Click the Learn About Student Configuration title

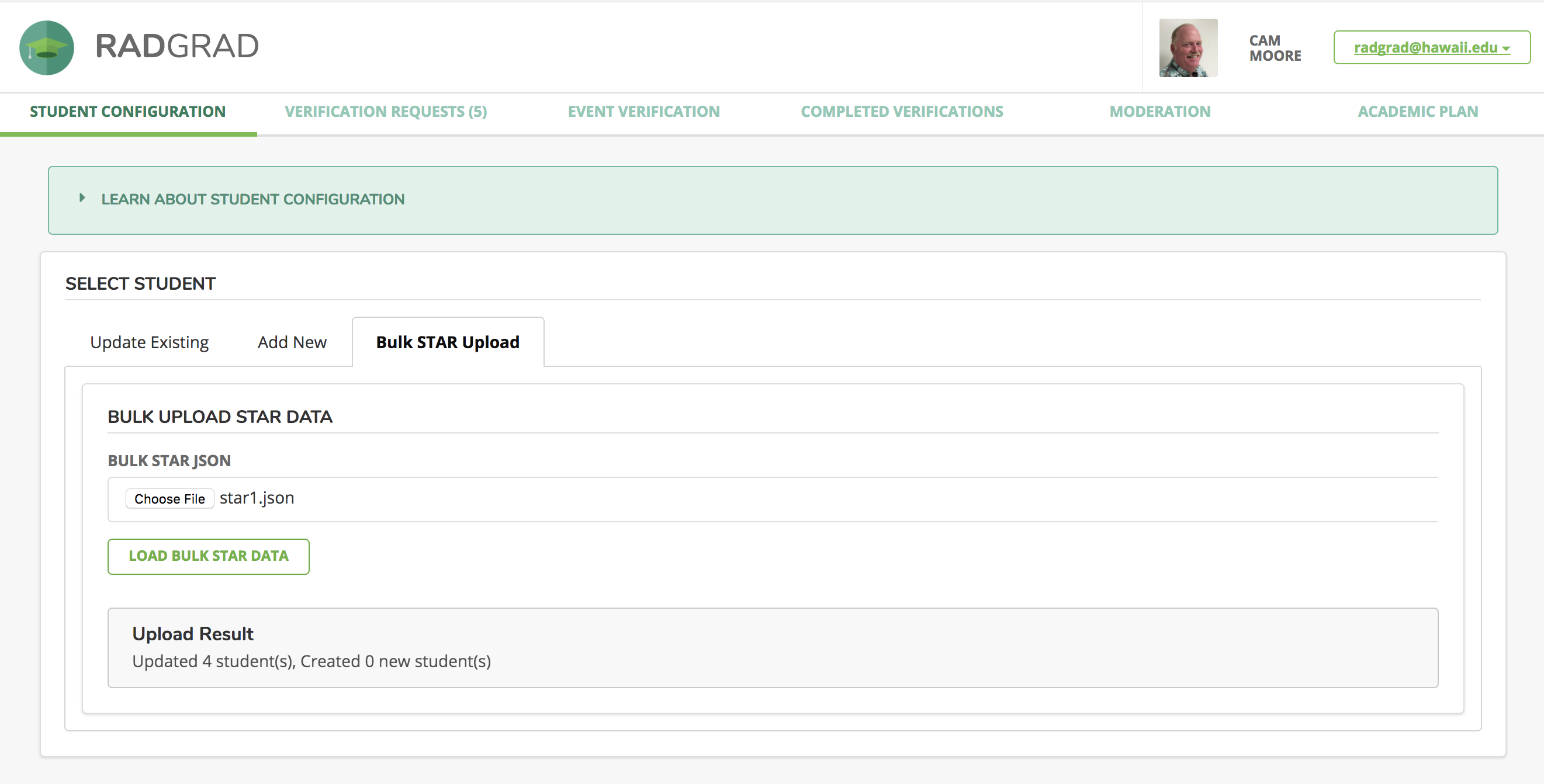click(253, 199)
